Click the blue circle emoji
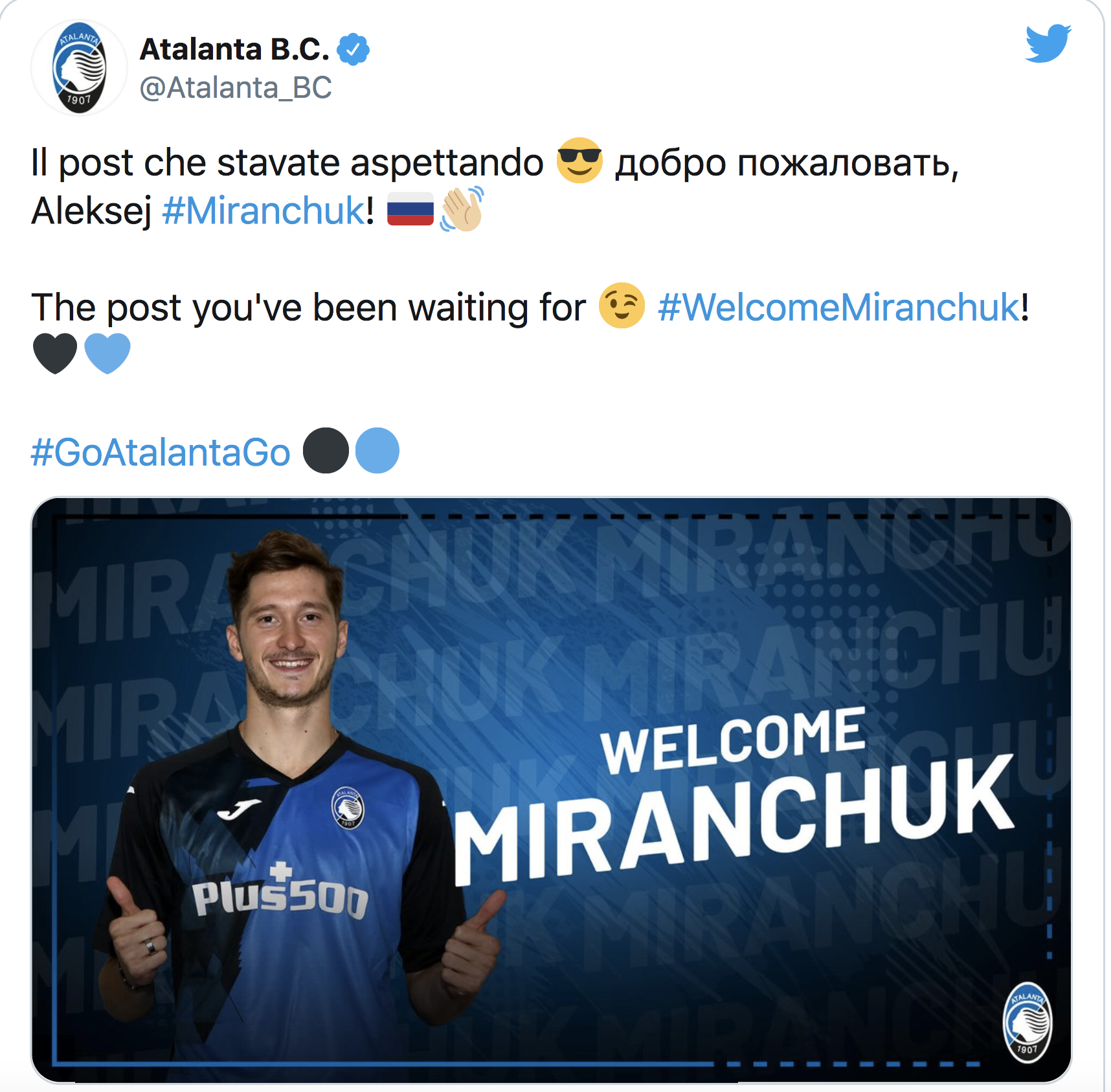Viewport: 1111px width, 1092px height. click(x=377, y=451)
